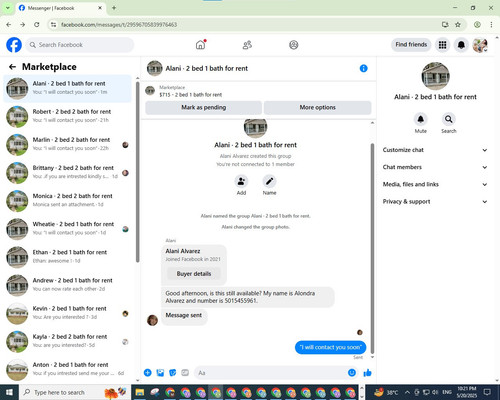500x400 pixels.
Task: Click Windows taskbar search box
Action: point(75,392)
